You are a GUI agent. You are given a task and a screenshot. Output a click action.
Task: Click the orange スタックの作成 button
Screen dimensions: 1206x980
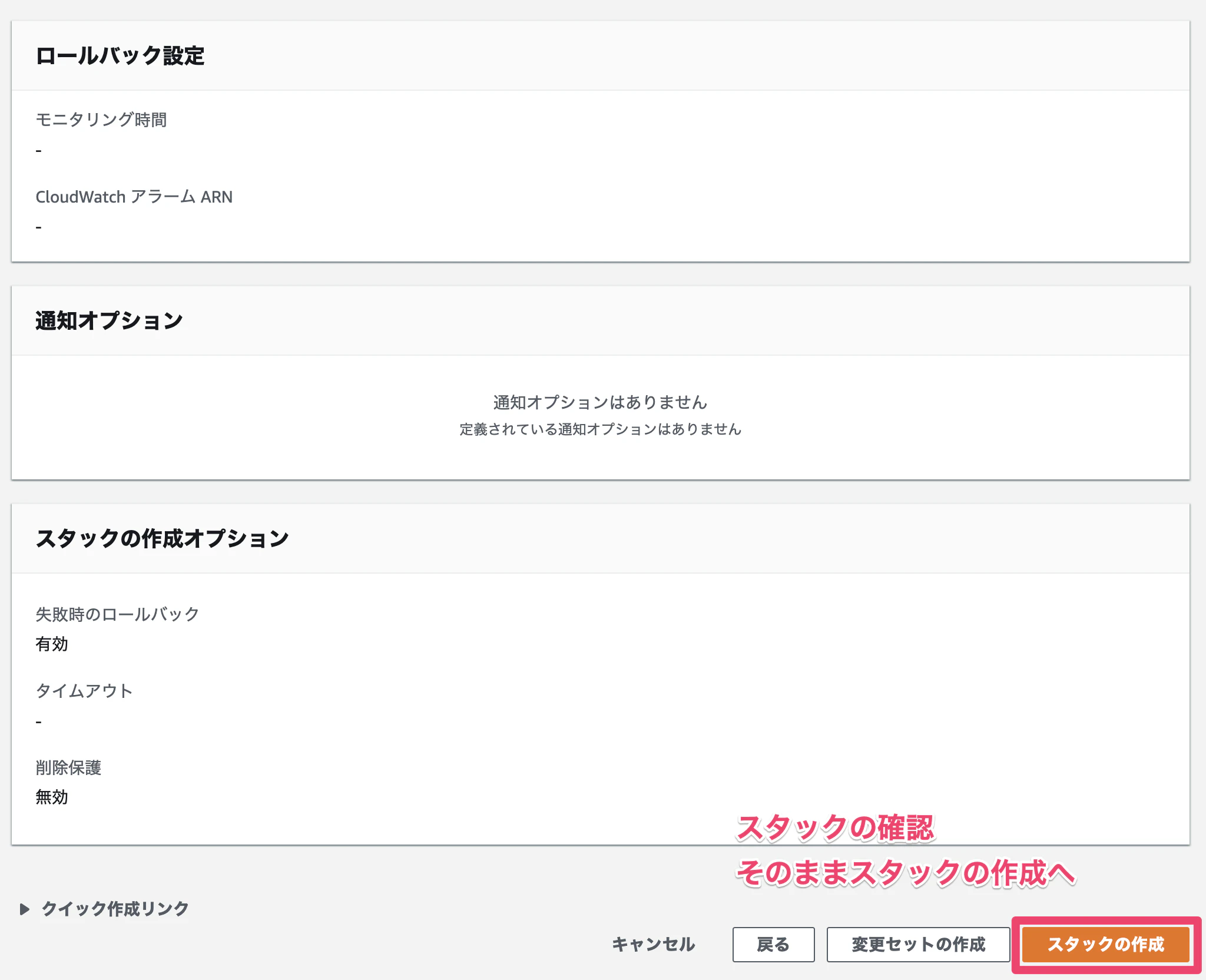point(1106,944)
